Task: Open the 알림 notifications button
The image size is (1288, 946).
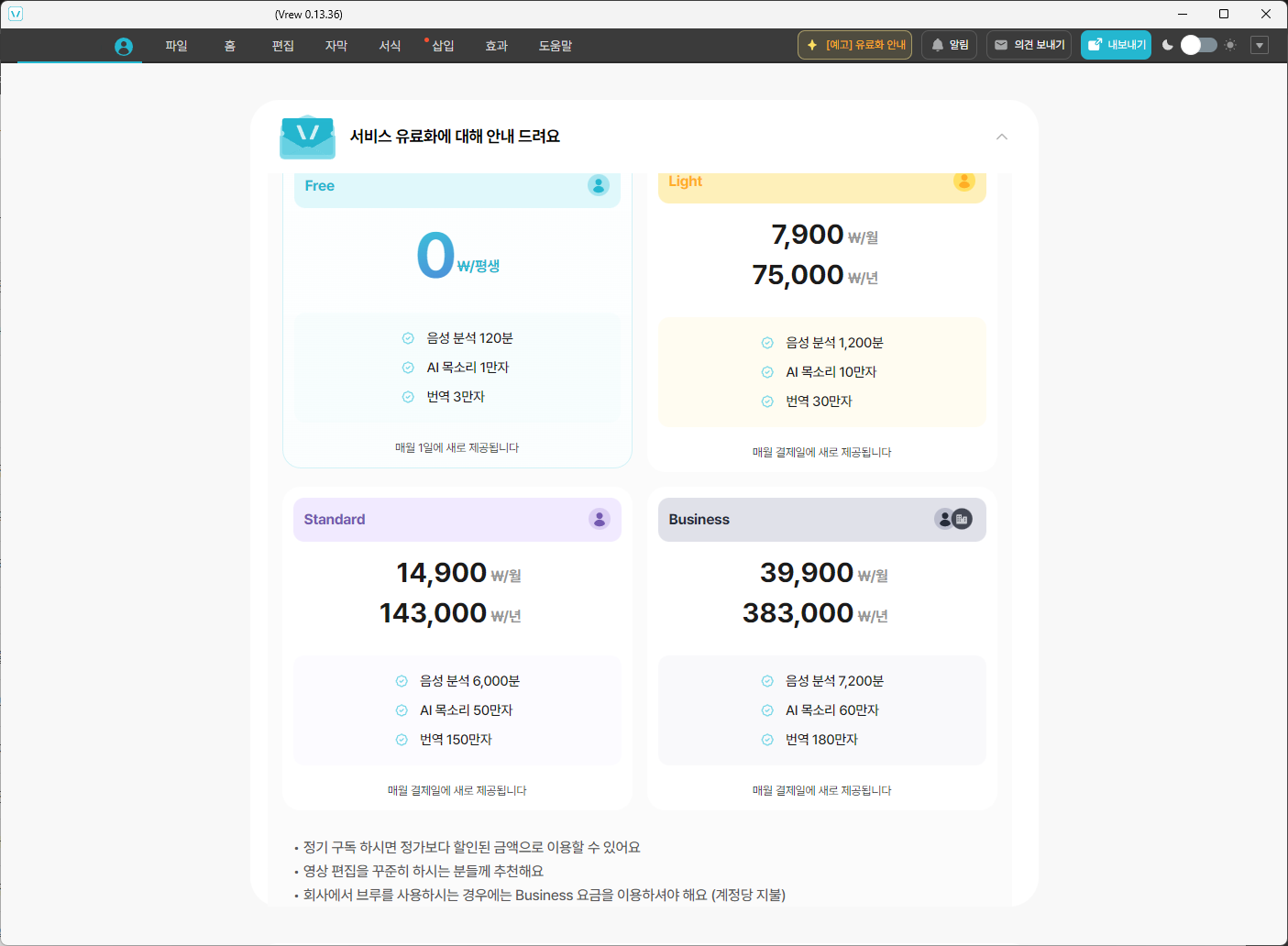Action: click(949, 45)
